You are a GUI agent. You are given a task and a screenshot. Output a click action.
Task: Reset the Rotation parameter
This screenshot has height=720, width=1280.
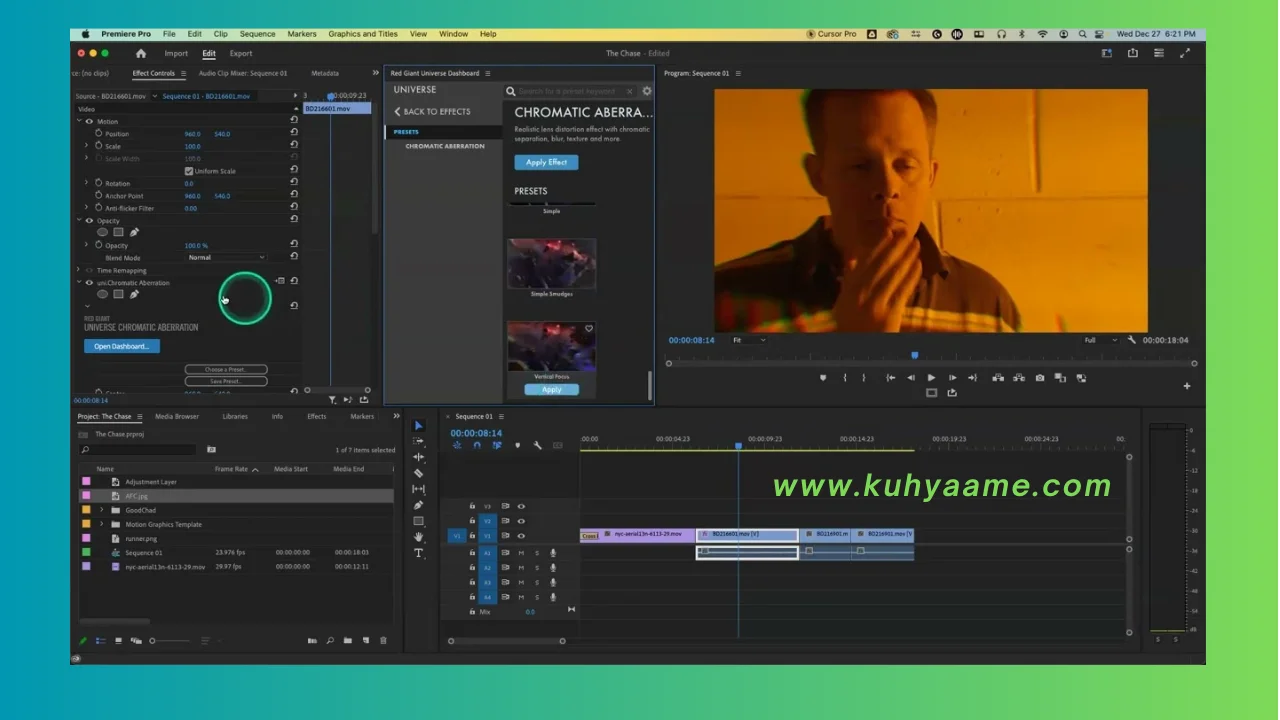(x=294, y=183)
